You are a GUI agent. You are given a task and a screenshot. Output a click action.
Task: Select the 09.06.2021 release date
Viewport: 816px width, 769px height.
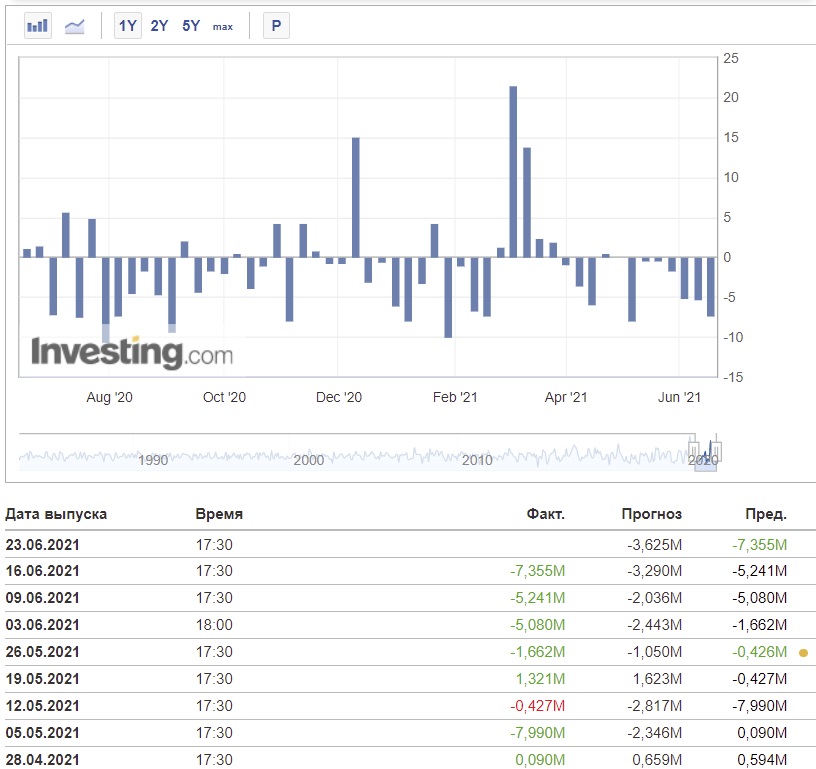point(43,598)
